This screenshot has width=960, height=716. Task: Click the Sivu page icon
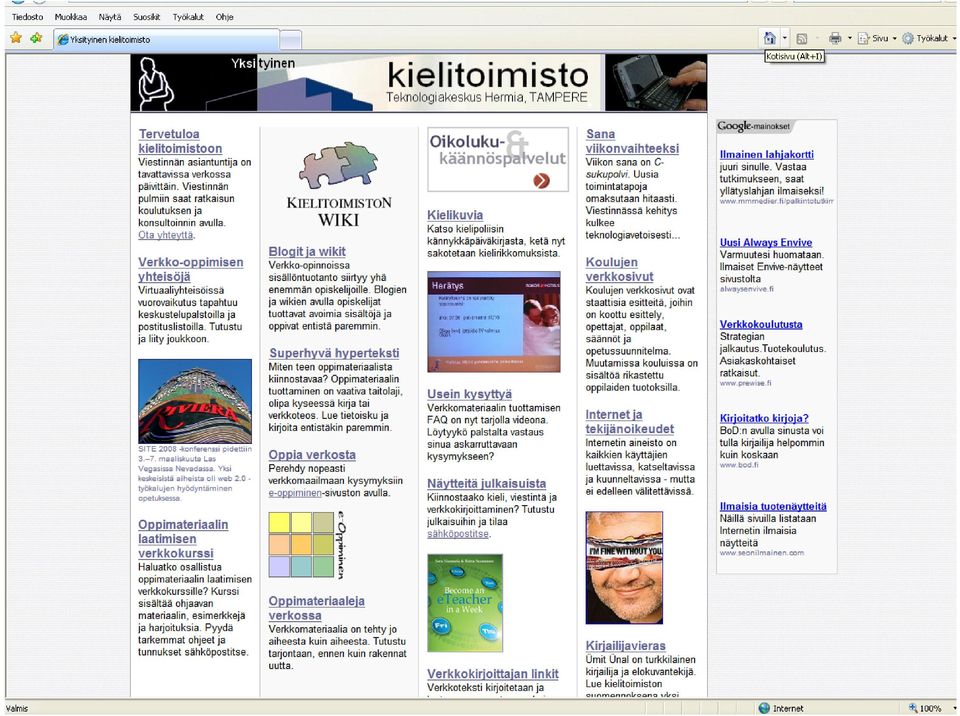point(863,39)
